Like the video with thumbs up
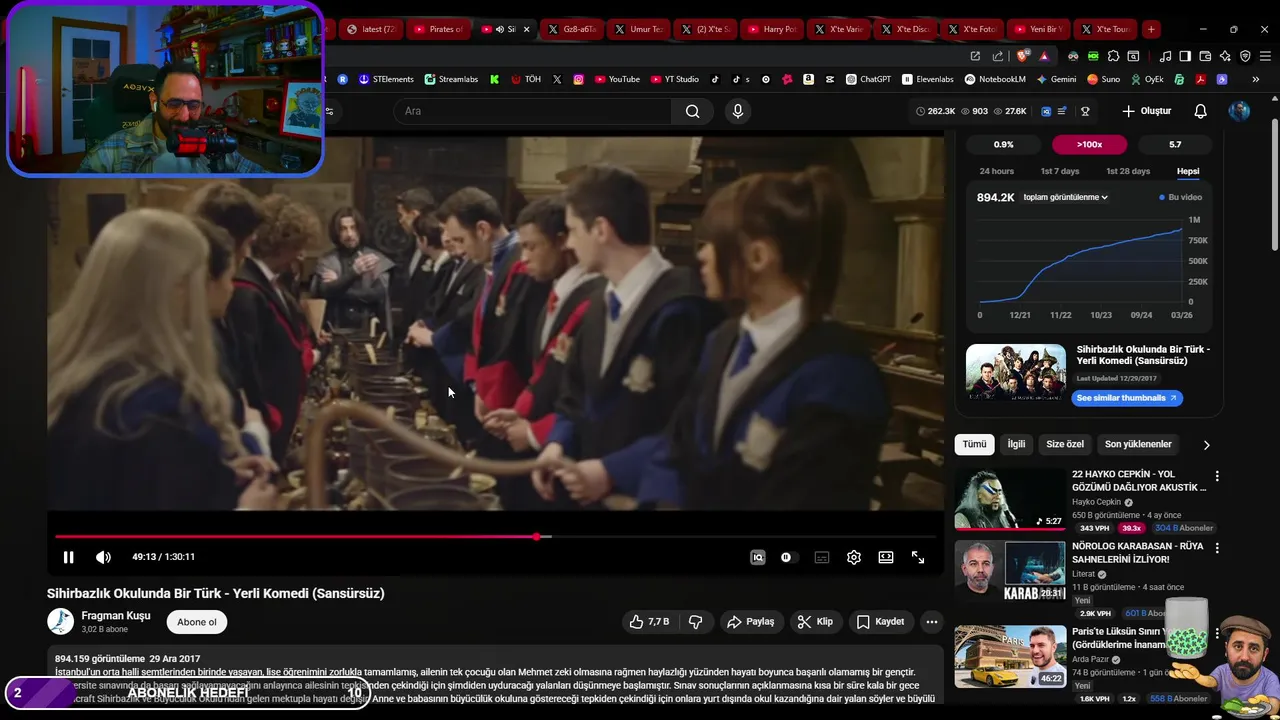This screenshot has width=1280, height=720. [649, 622]
